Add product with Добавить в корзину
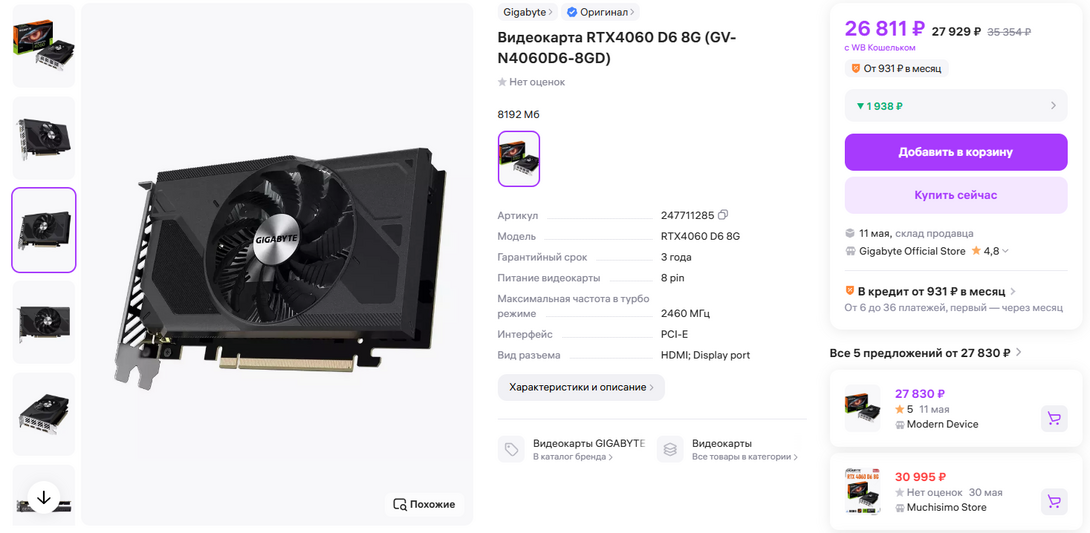This screenshot has width=1090, height=533. (x=956, y=152)
